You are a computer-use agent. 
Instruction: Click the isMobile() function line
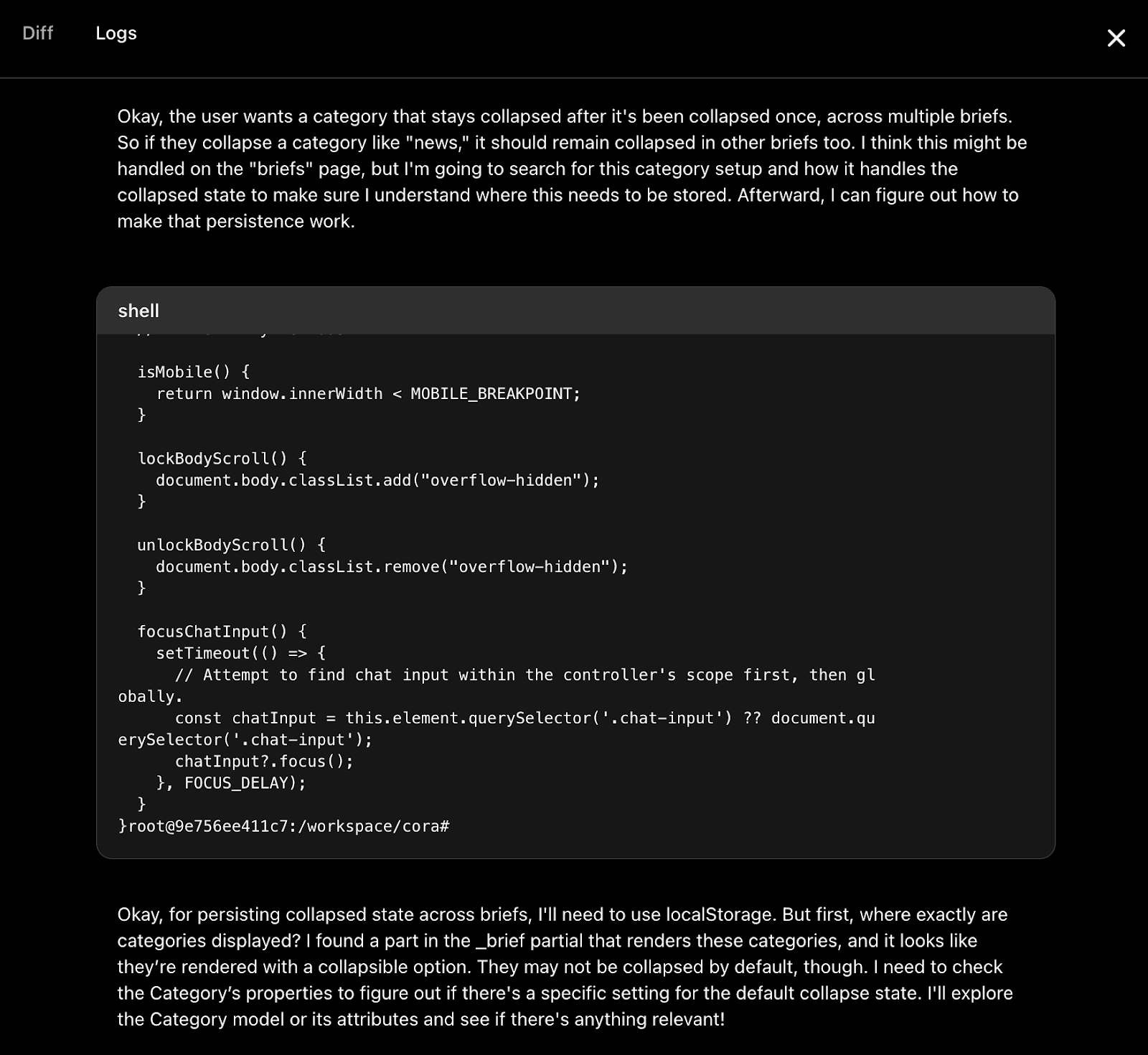[194, 372]
